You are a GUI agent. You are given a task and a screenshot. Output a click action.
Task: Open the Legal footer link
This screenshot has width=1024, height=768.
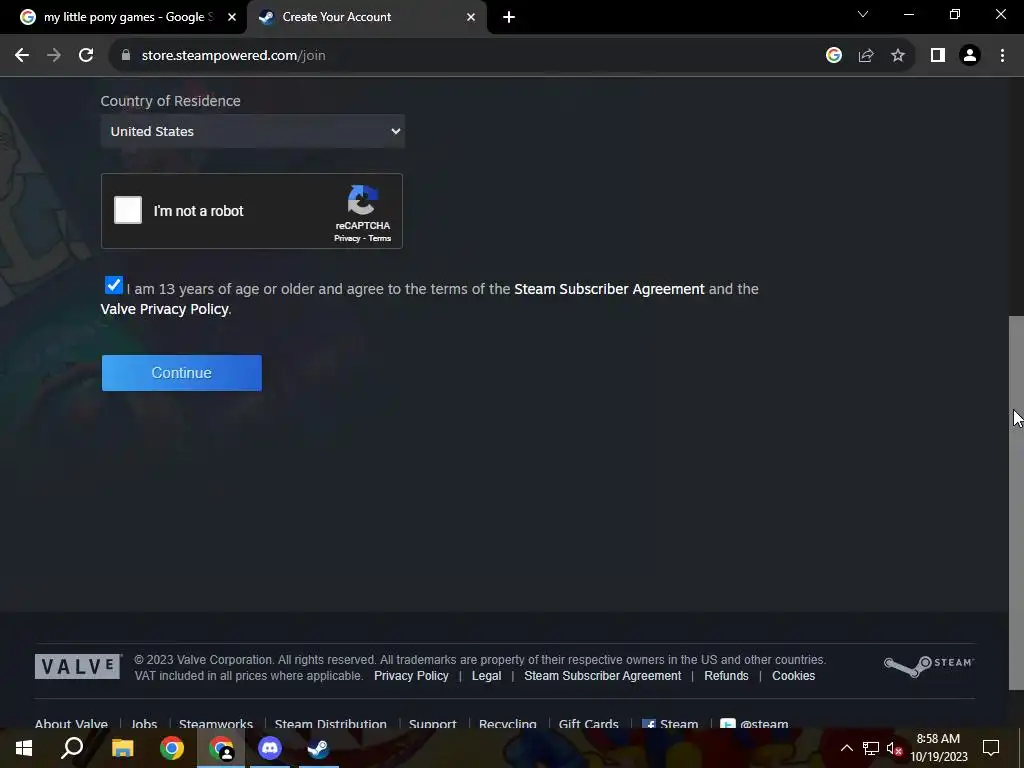(487, 676)
